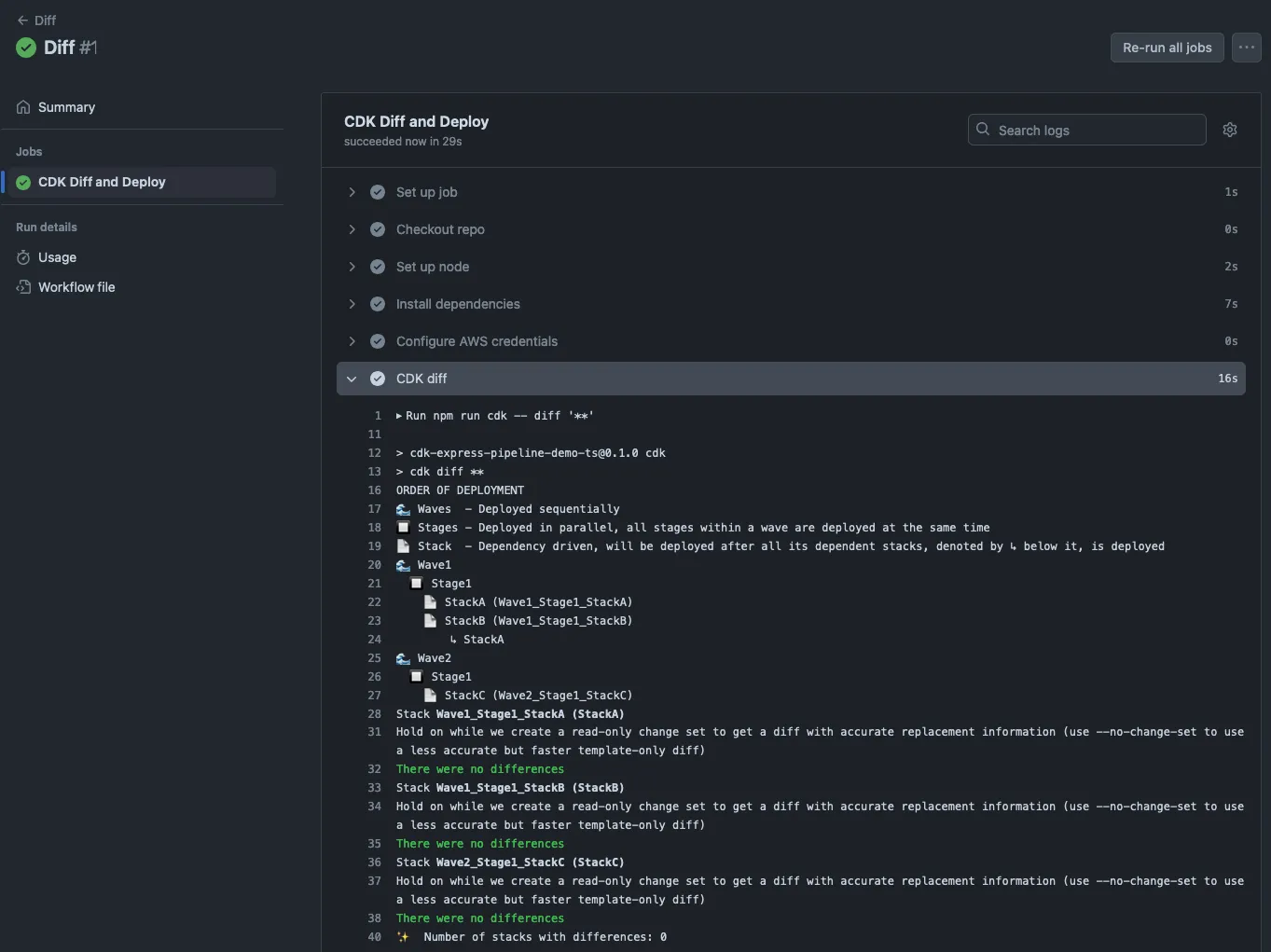
Task: Click the Stack page icon on line 19
Action: point(403,546)
